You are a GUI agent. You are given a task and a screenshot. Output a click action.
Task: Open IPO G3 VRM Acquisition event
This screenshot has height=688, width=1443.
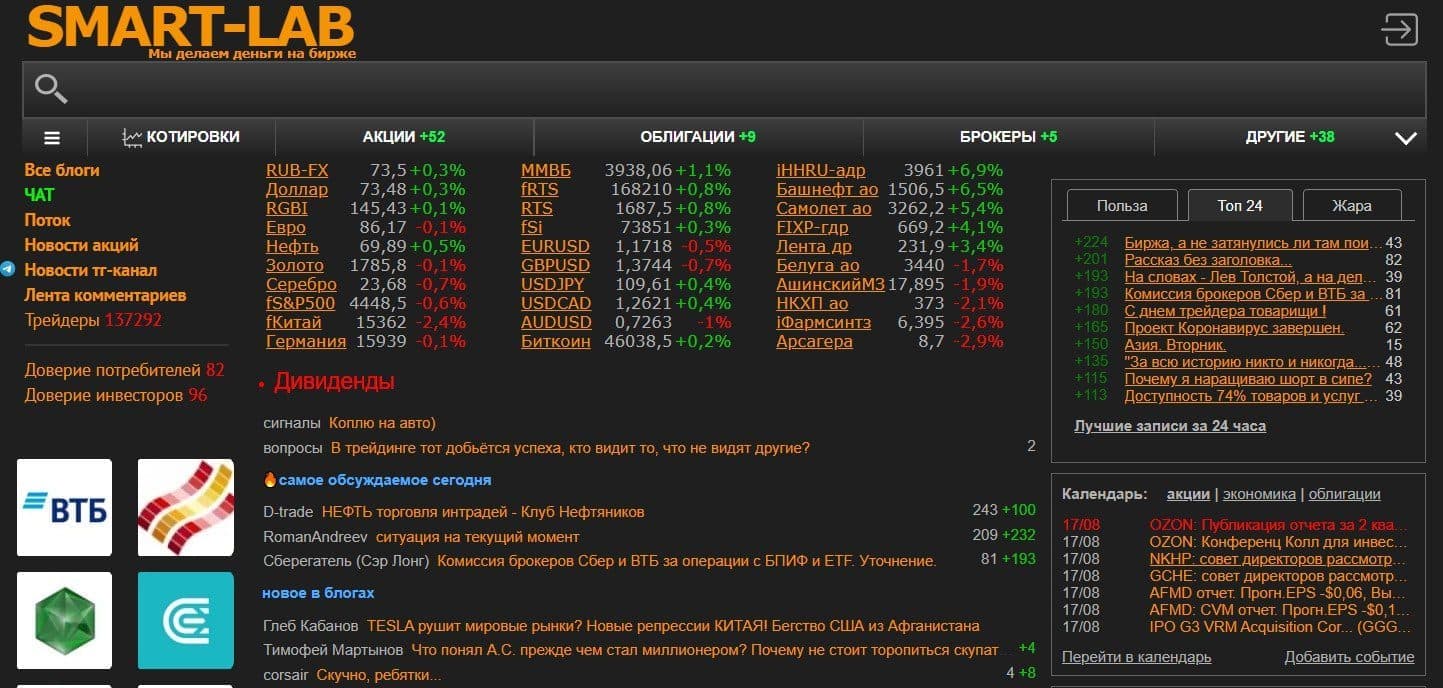pos(1278,626)
